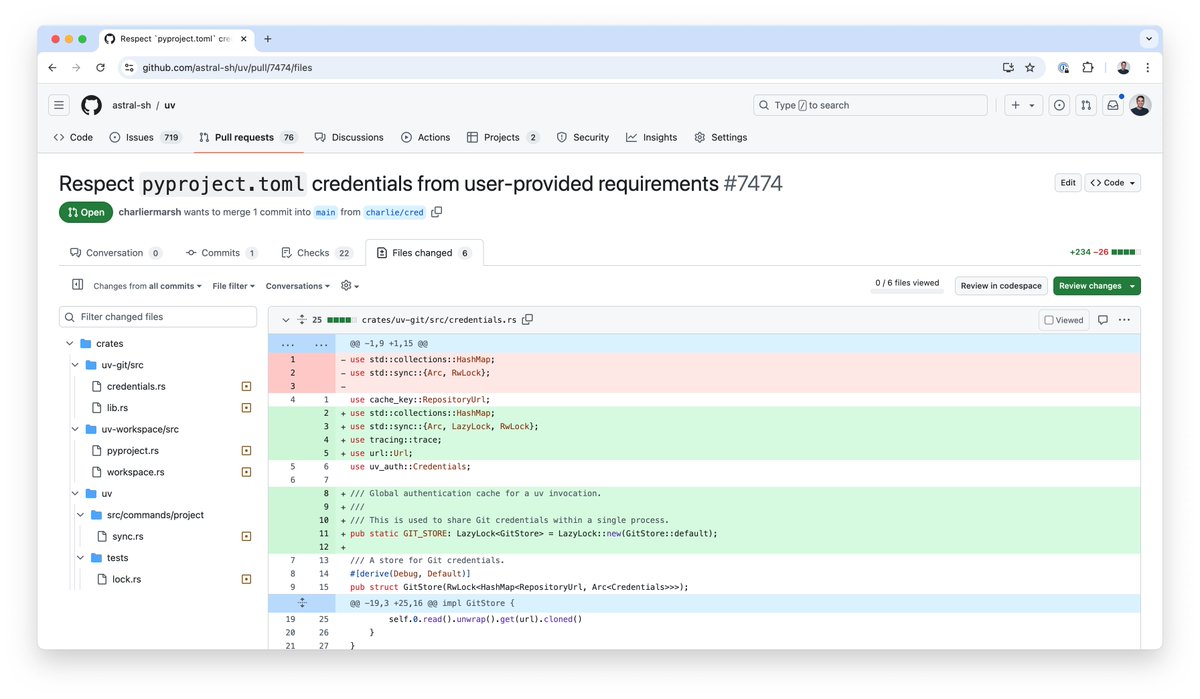Image resolution: width=1200 pixels, height=699 pixels.
Task: Open the astral-sh organization link
Action: tap(130, 105)
